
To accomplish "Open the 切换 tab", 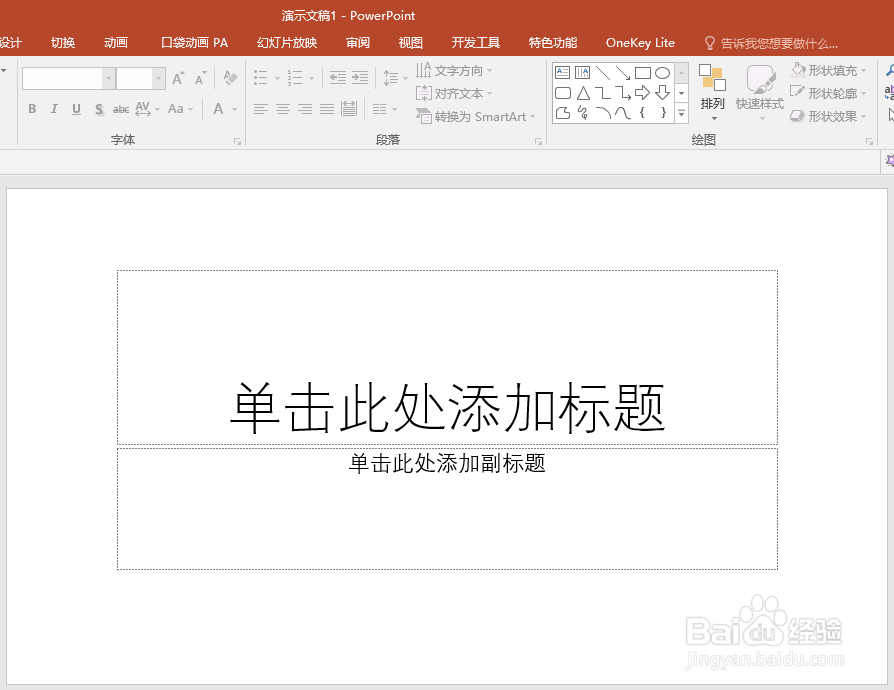I will (63, 43).
